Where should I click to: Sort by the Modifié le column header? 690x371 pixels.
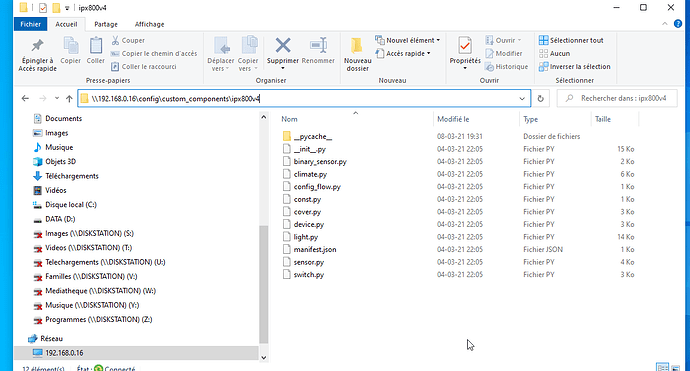(453, 119)
